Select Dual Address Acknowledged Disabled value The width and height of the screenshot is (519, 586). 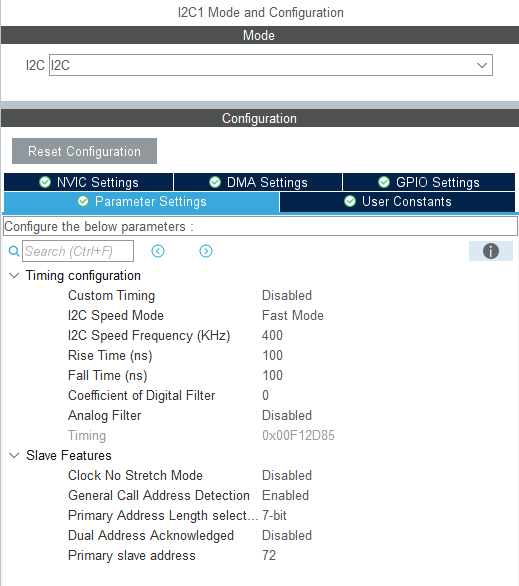(287, 536)
